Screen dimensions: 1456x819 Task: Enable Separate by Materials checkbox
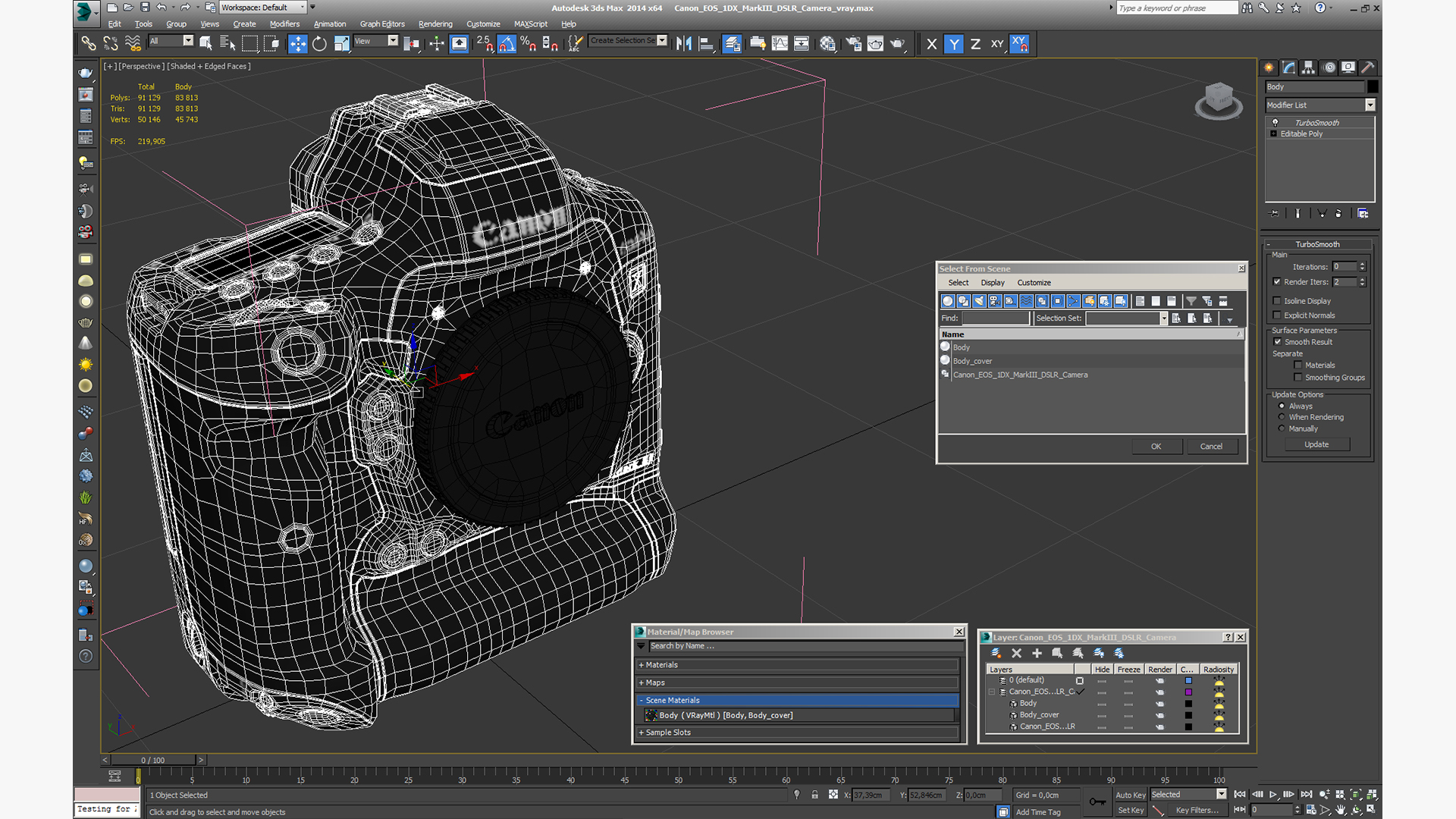coord(1298,366)
